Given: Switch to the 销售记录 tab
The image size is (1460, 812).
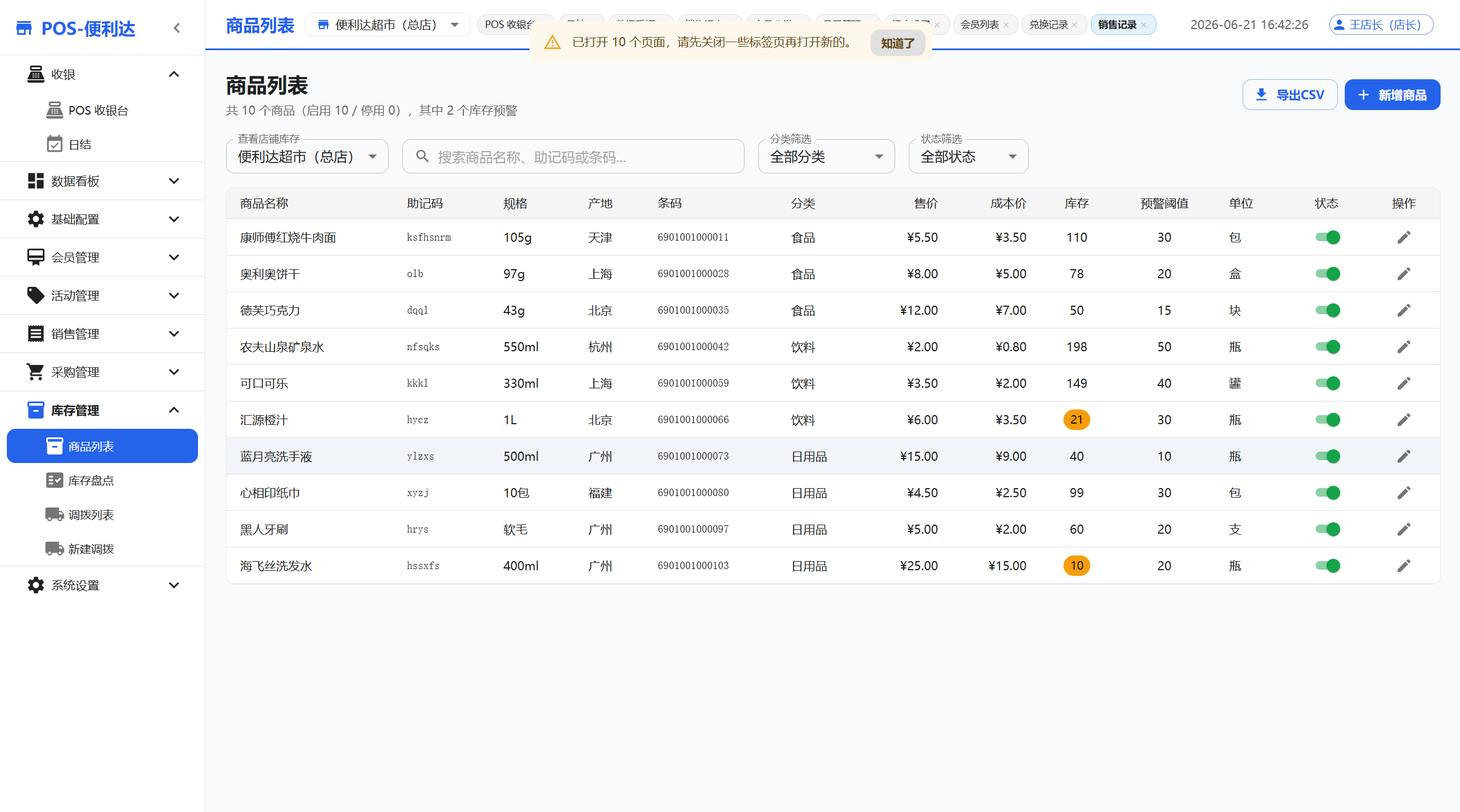Looking at the screenshot, I should [1117, 25].
